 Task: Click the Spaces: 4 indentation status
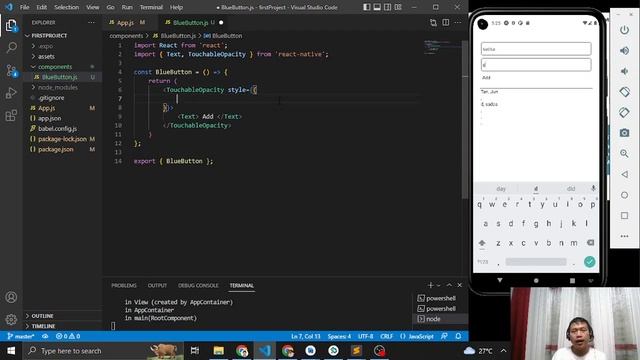tap(339, 336)
